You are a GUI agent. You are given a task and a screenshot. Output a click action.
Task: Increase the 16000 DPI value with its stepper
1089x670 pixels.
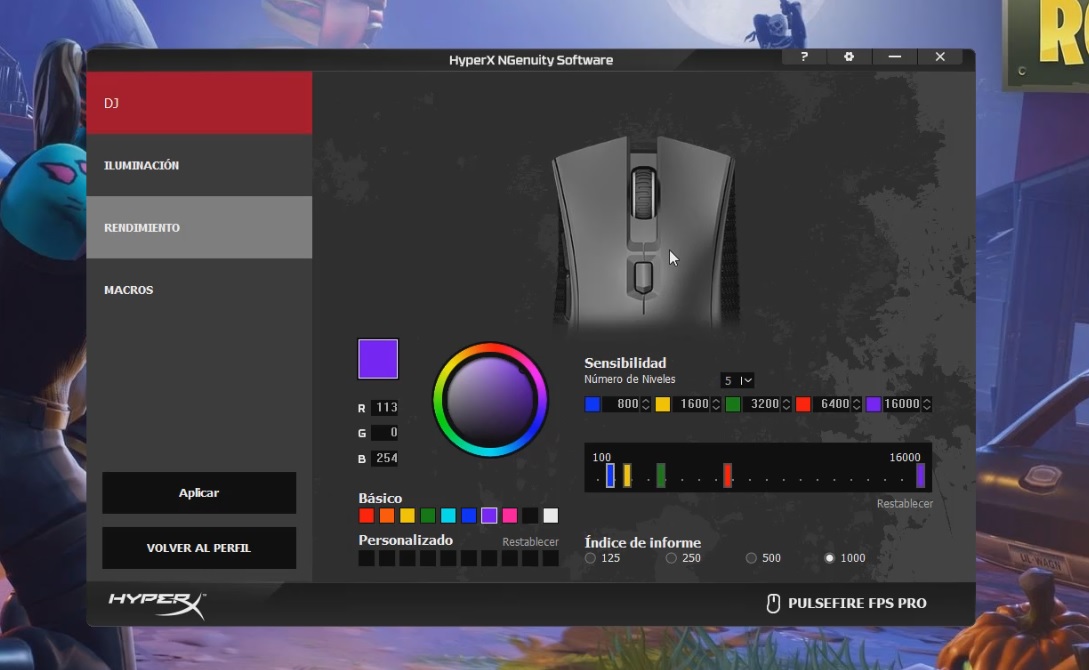point(927,400)
